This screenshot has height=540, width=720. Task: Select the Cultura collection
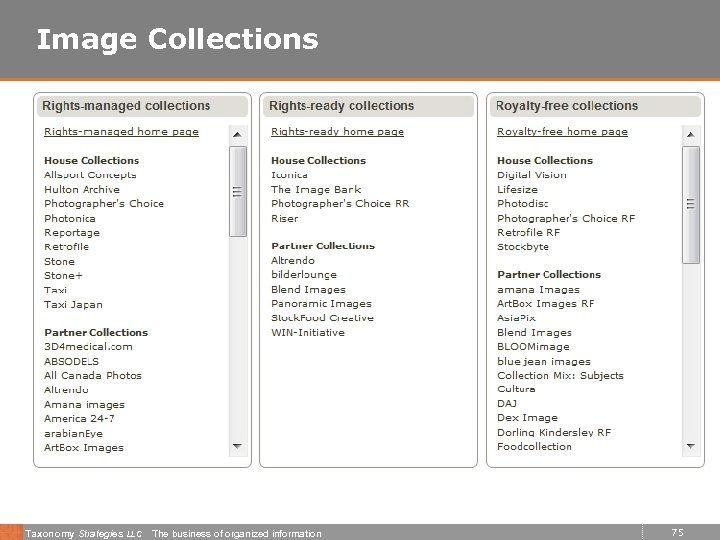click(x=517, y=389)
